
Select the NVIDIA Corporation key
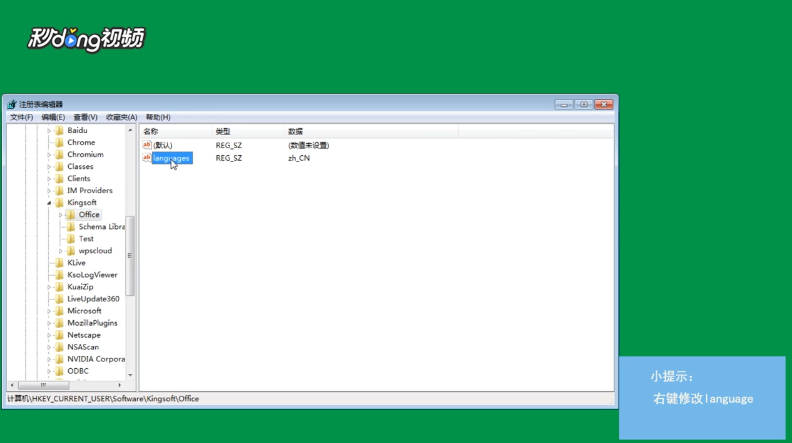(96, 359)
